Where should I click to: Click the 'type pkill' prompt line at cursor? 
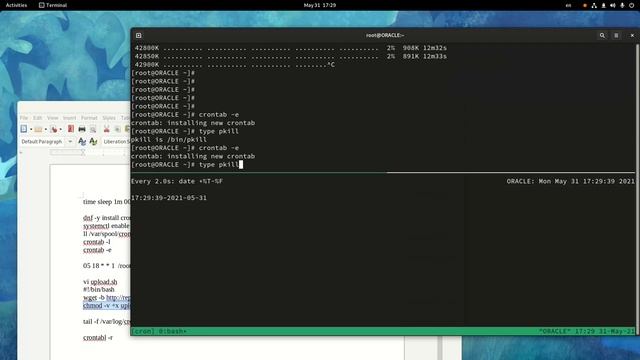tap(187, 164)
